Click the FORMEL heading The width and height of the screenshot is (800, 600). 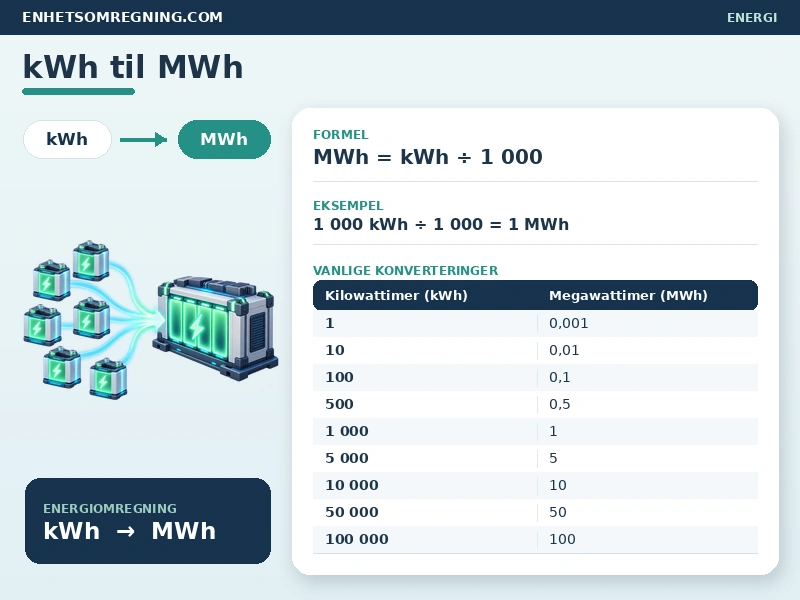pyautogui.click(x=340, y=135)
